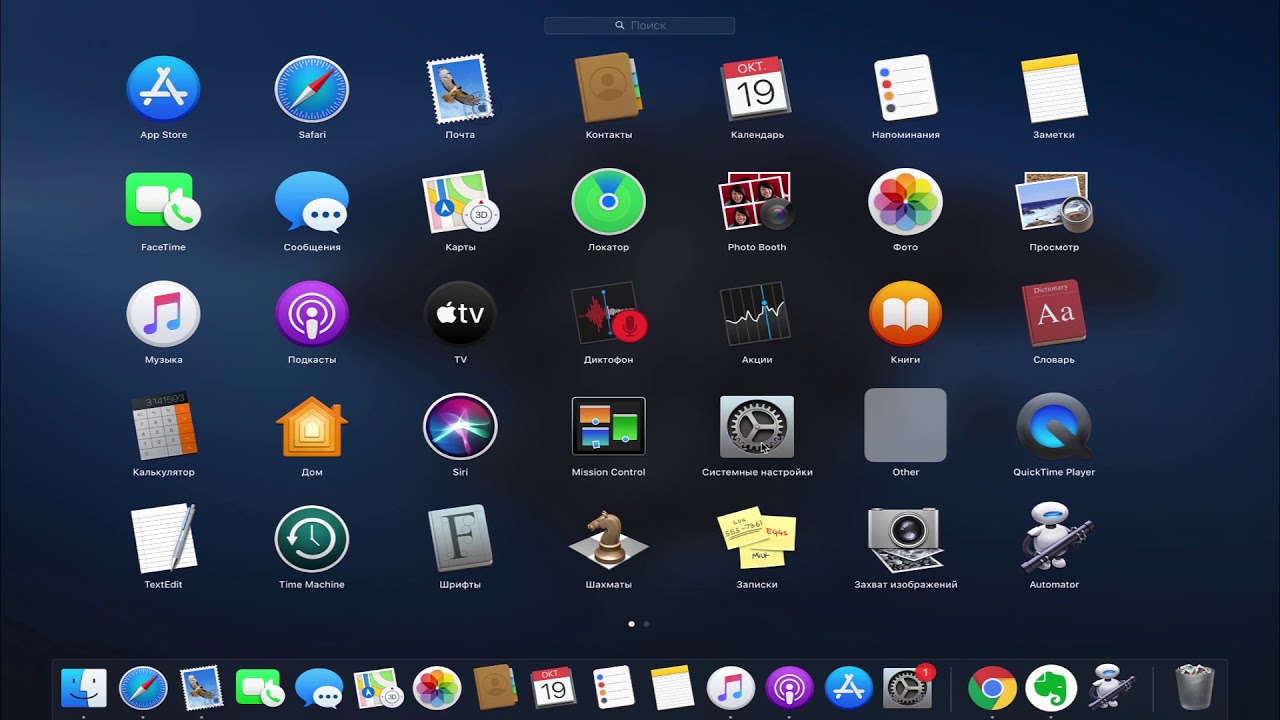Open Notes in the Dock
The image size is (1280, 720).
click(x=672, y=688)
